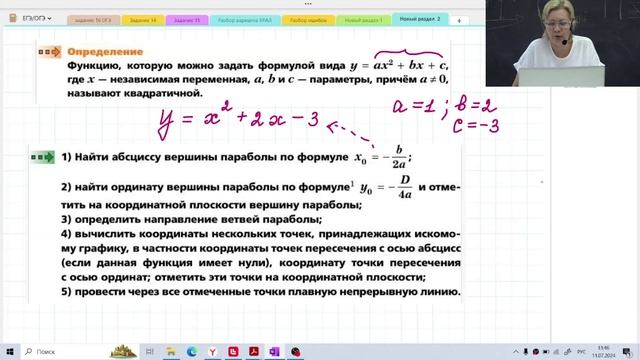This screenshot has width=640, height=360.
Task: Click the green arrow tag beside step 1
Action: [43, 157]
